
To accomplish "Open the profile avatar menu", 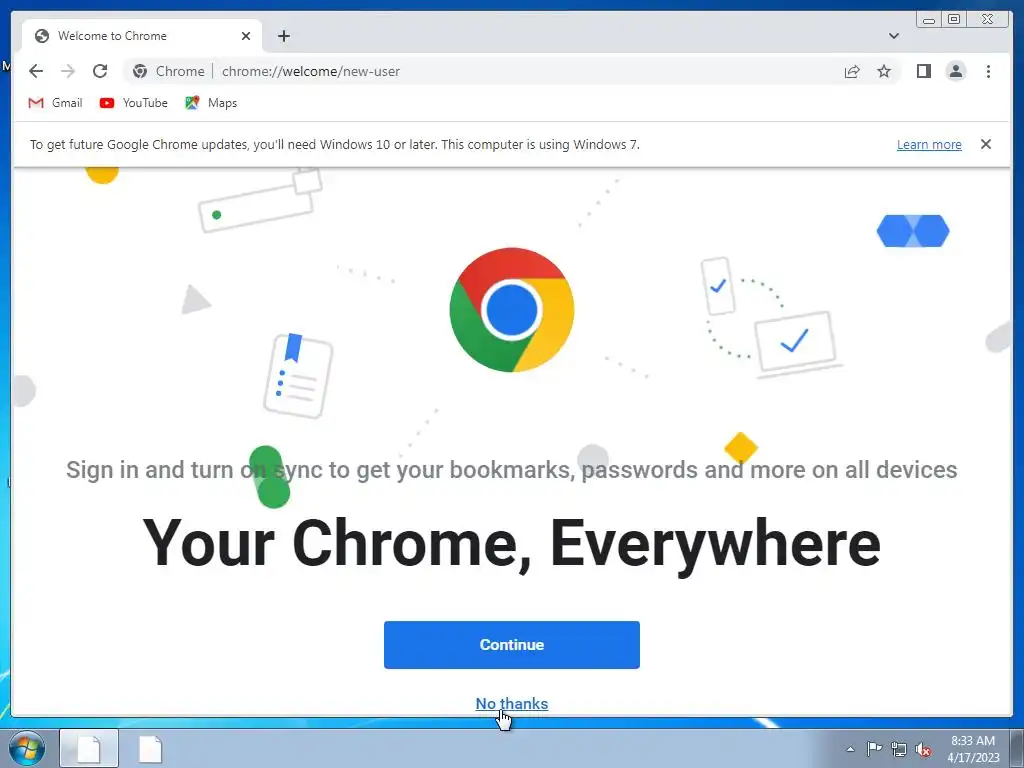I will click(x=955, y=71).
